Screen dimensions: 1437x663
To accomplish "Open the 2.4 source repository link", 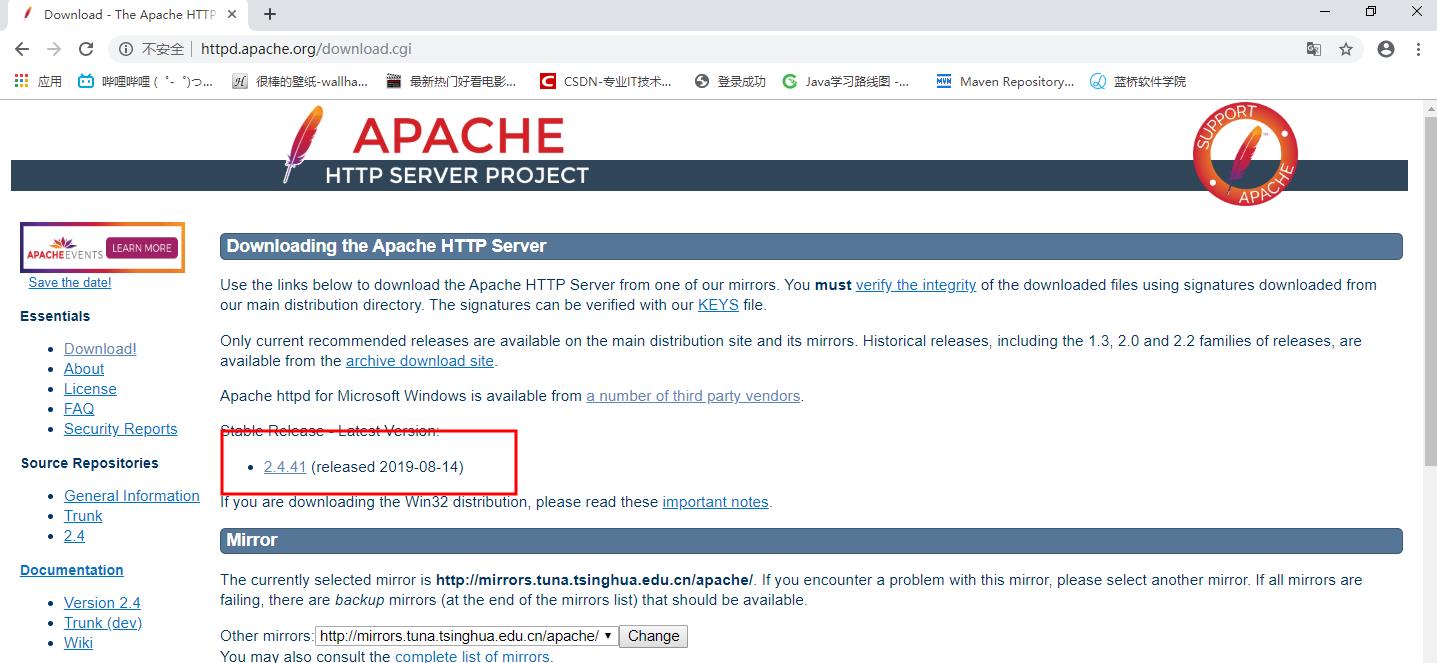I will 74,536.
